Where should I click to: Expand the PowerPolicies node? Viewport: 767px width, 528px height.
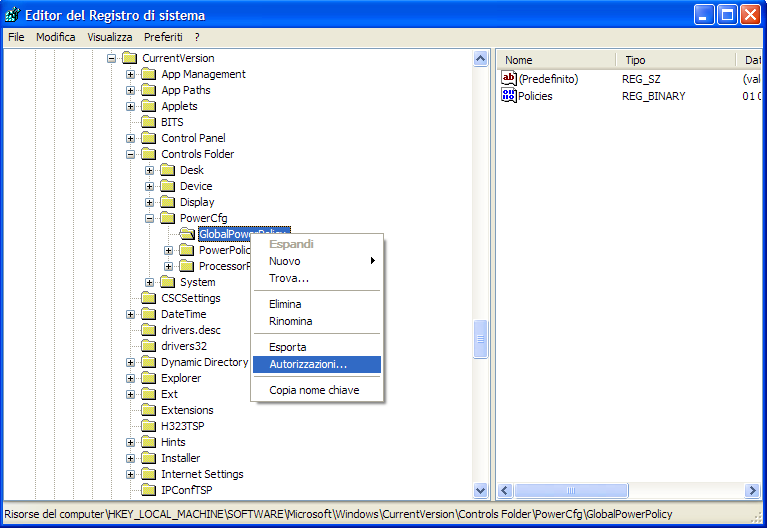168,251
